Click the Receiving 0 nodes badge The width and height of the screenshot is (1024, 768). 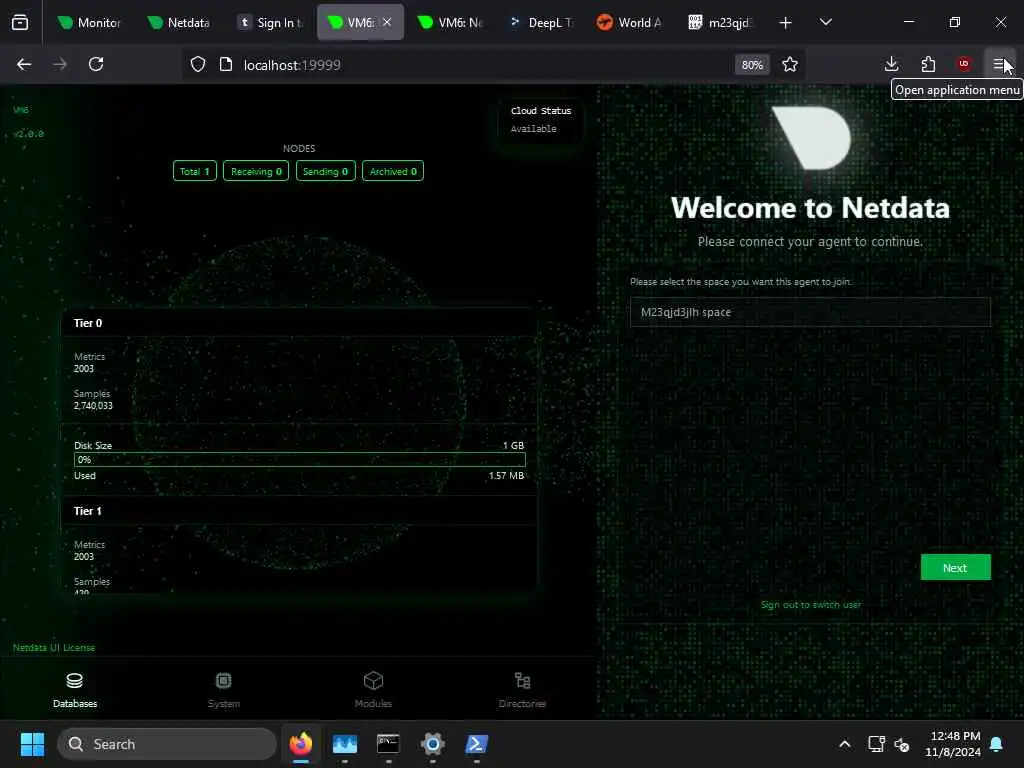coord(256,171)
